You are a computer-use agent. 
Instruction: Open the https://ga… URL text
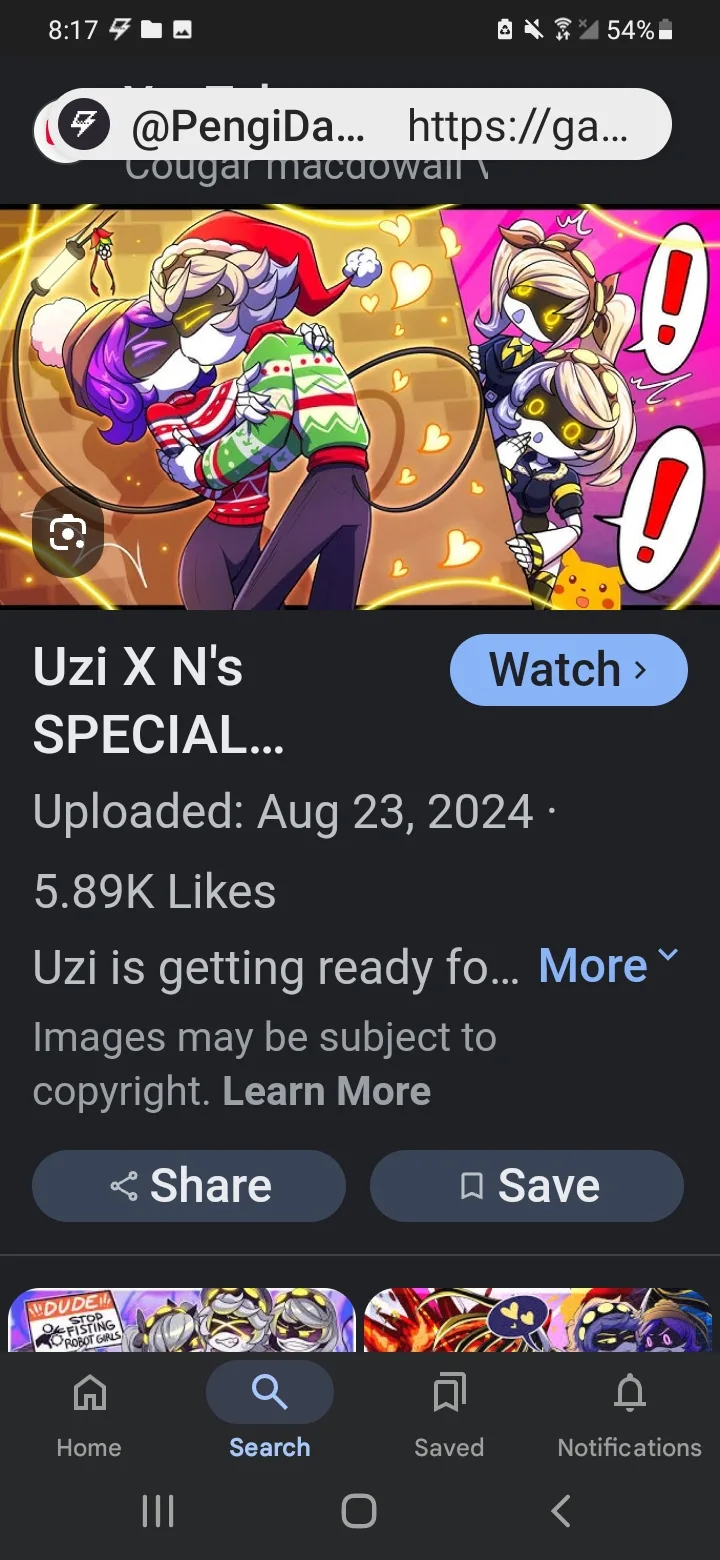coord(518,127)
